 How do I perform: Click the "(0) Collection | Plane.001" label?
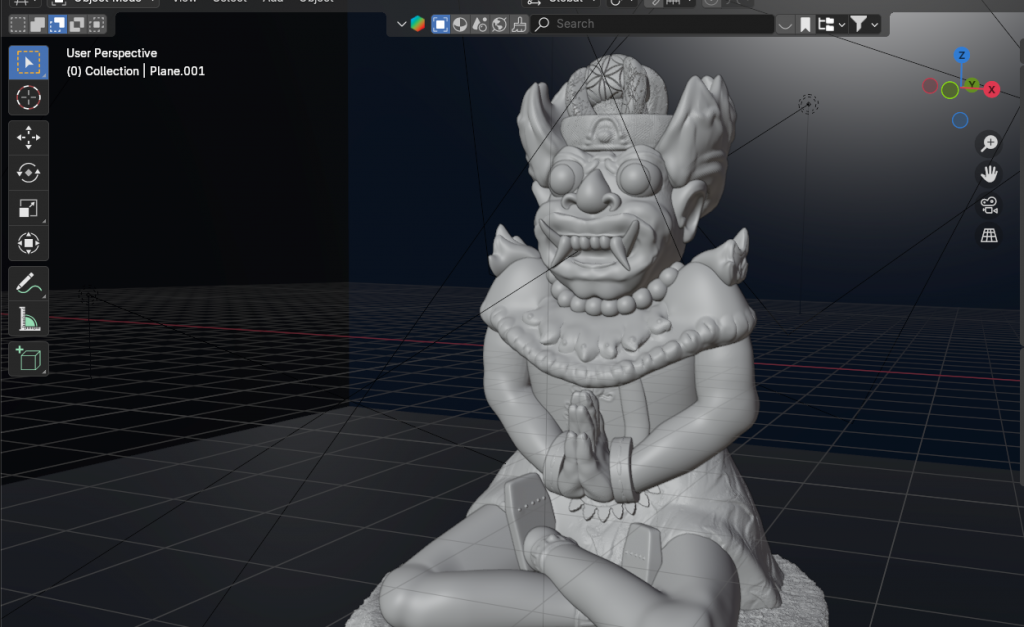(x=136, y=71)
